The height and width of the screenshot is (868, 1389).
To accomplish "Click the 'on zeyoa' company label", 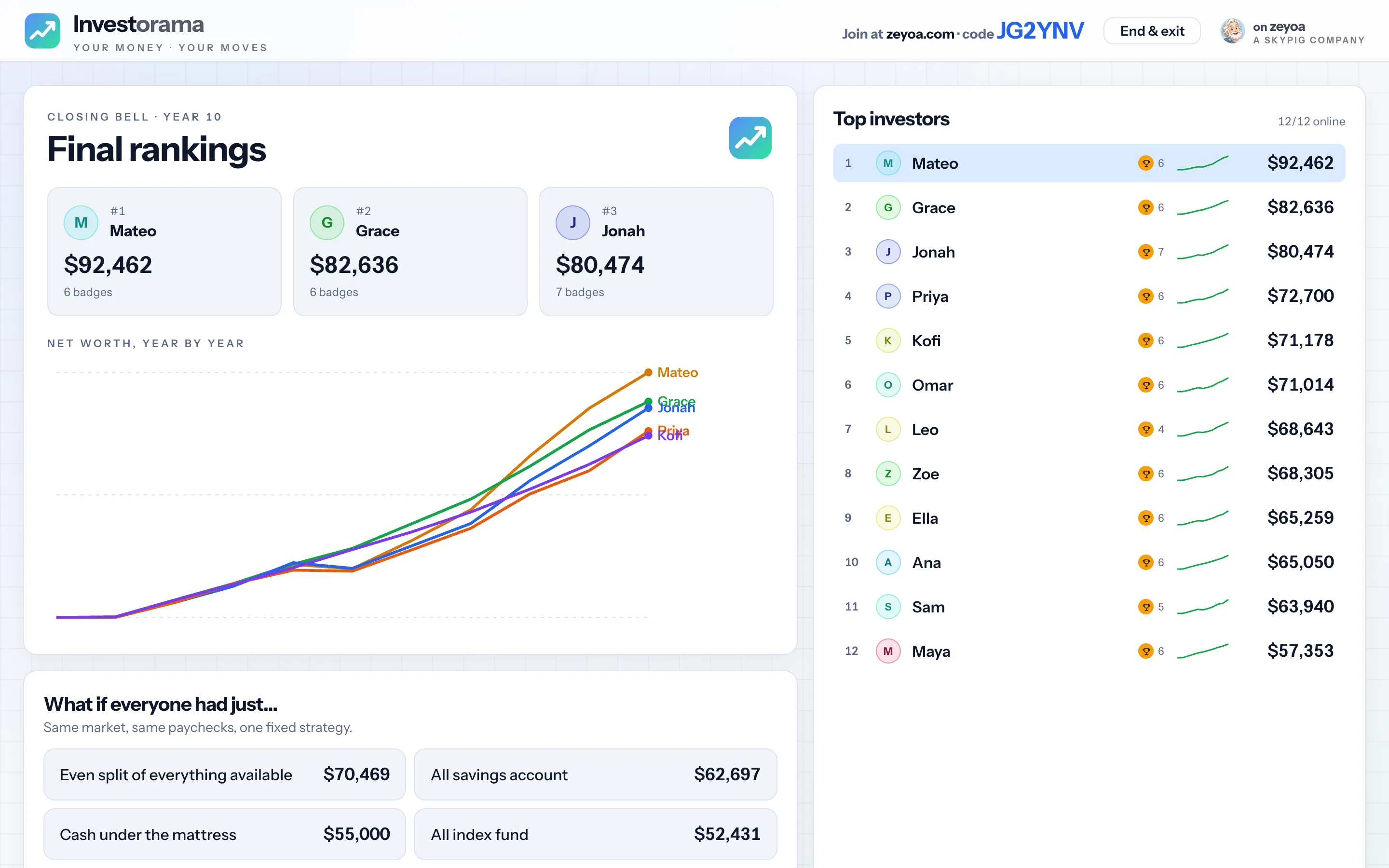I will click(1279, 27).
